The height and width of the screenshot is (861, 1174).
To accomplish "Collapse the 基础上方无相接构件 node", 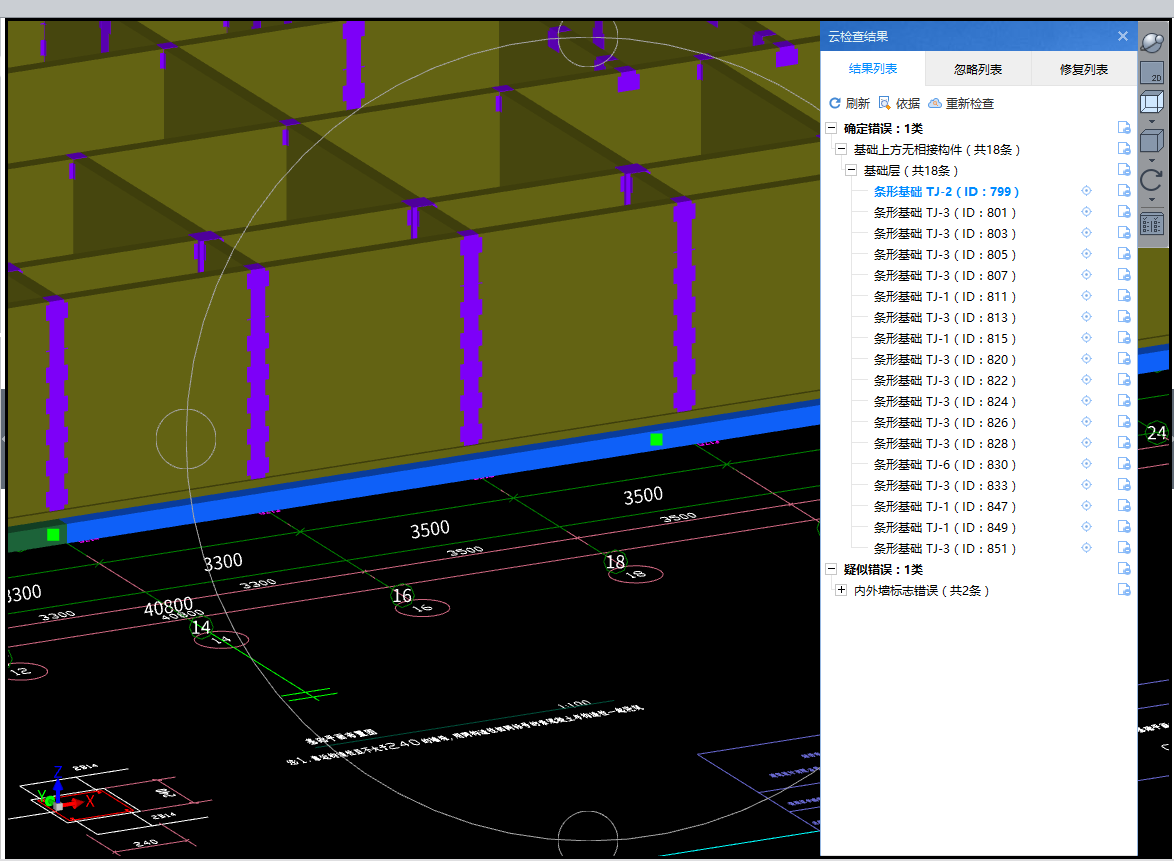I will click(841, 149).
